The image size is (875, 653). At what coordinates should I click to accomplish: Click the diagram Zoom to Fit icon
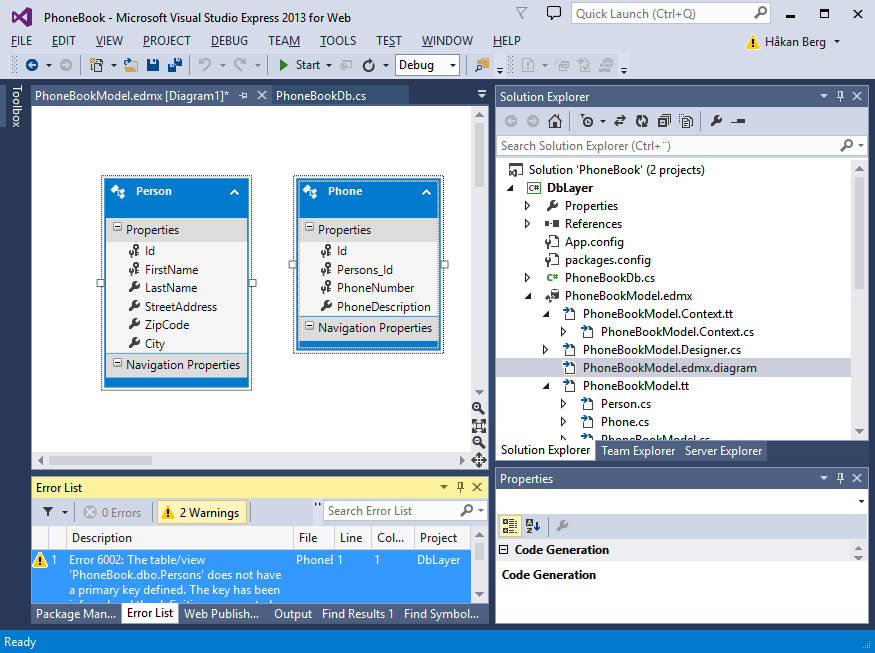point(478,426)
